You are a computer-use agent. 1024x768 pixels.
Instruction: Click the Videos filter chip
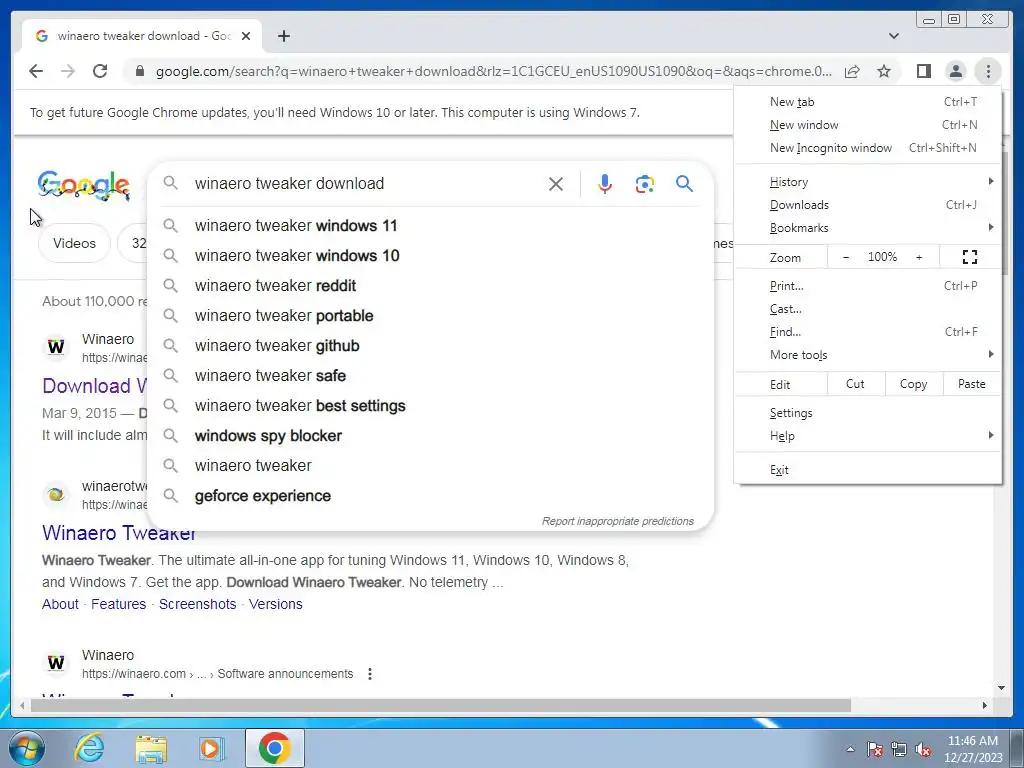click(x=74, y=244)
